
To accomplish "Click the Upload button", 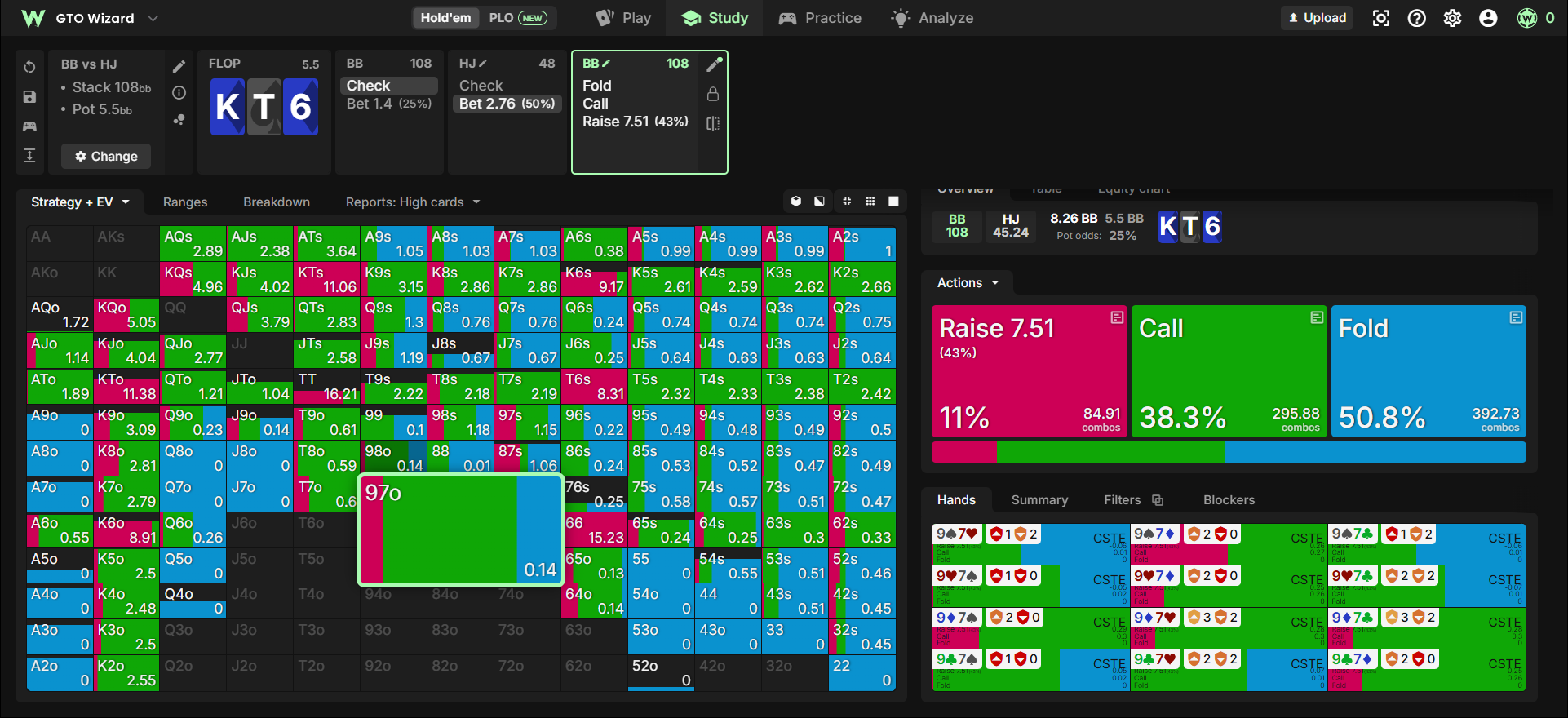I will [x=1317, y=18].
